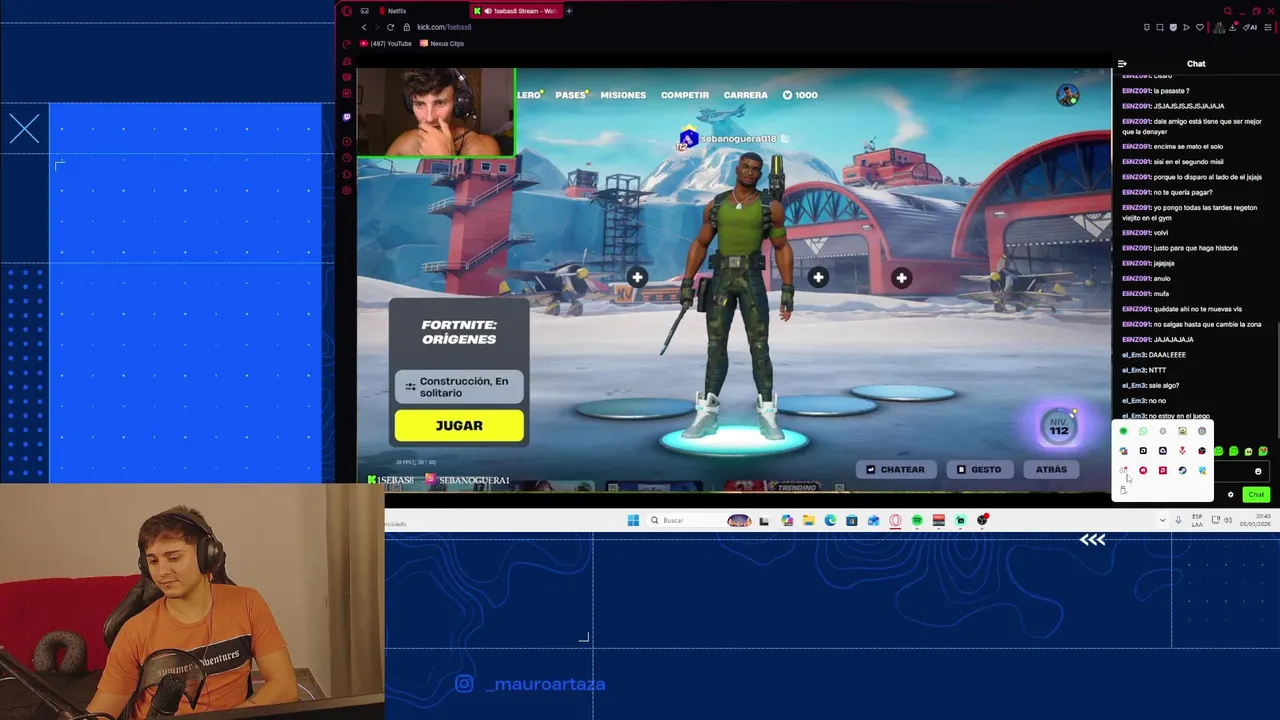
Task: Change the Construcción, En solitario mode selector
Action: 459,387
